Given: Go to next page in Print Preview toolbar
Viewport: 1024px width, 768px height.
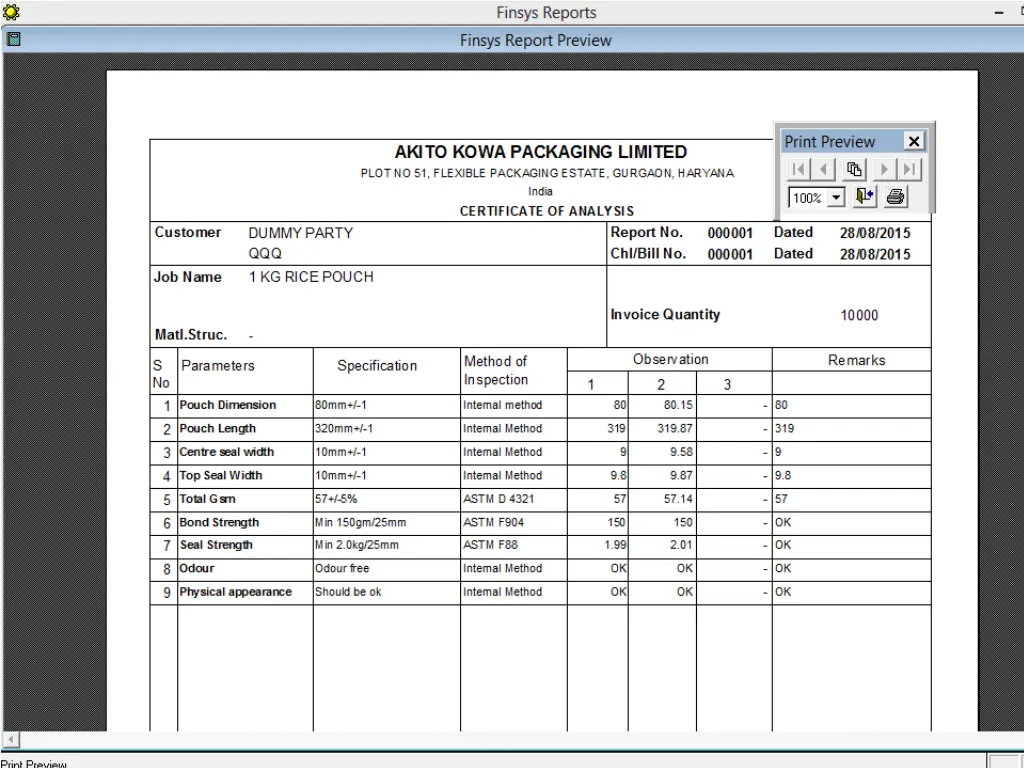Looking at the screenshot, I should point(884,170).
